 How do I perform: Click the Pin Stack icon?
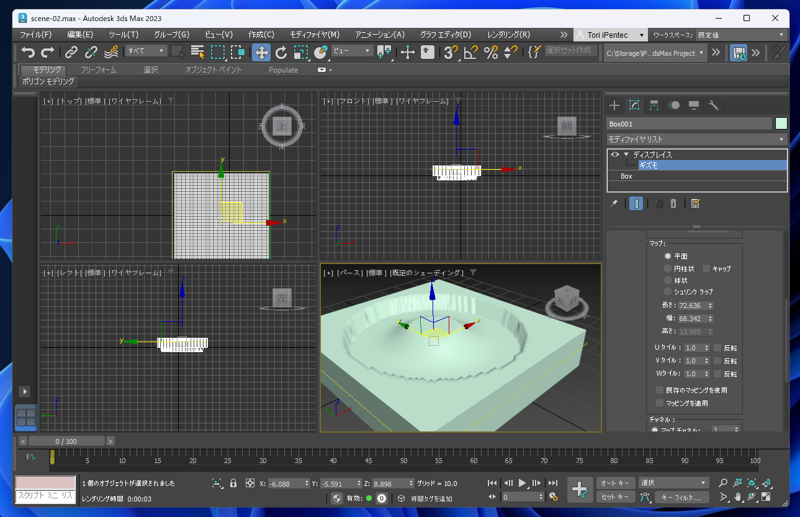pyautogui.click(x=614, y=203)
